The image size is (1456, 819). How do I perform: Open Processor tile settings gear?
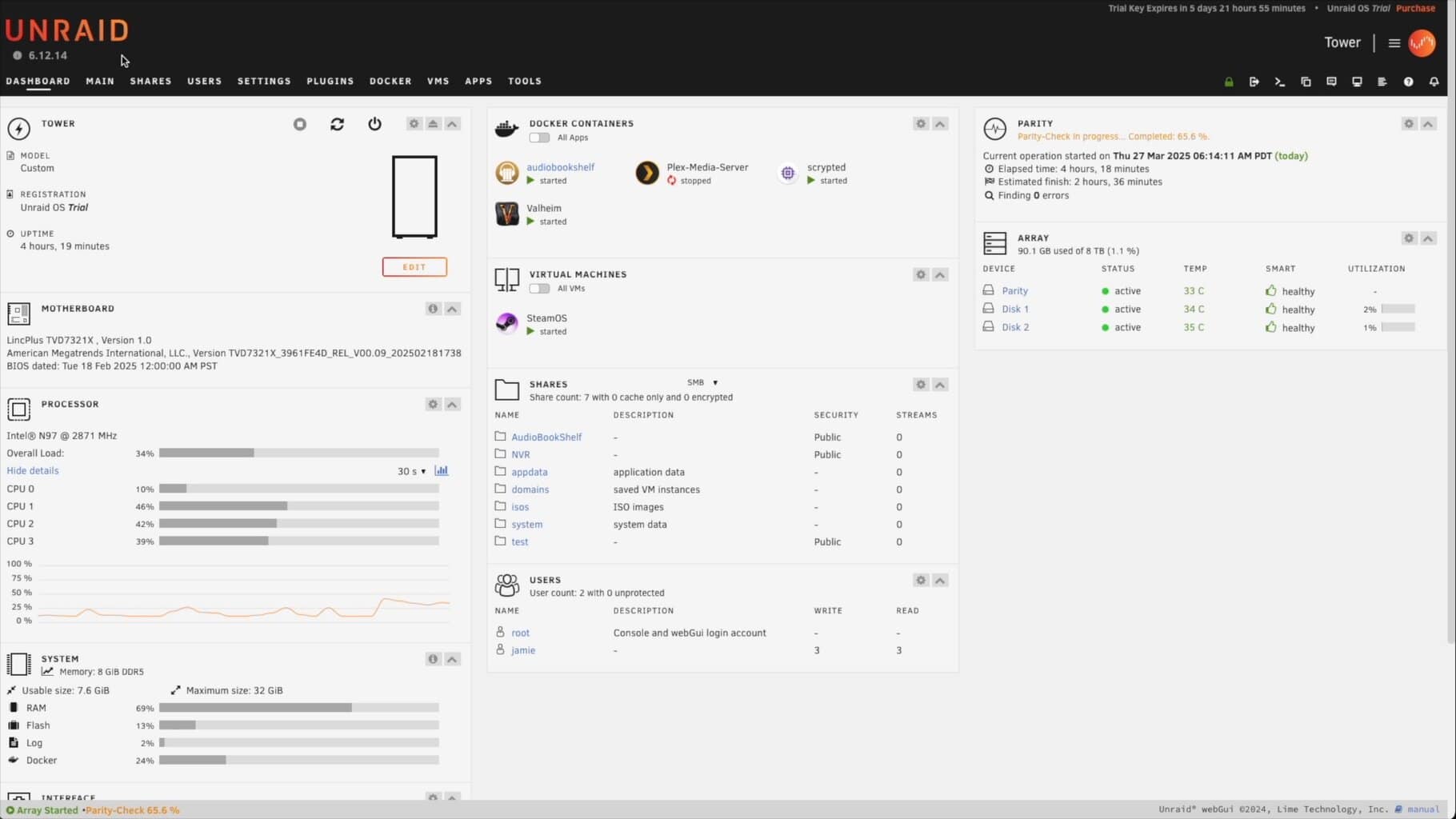(x=433, y=405)
